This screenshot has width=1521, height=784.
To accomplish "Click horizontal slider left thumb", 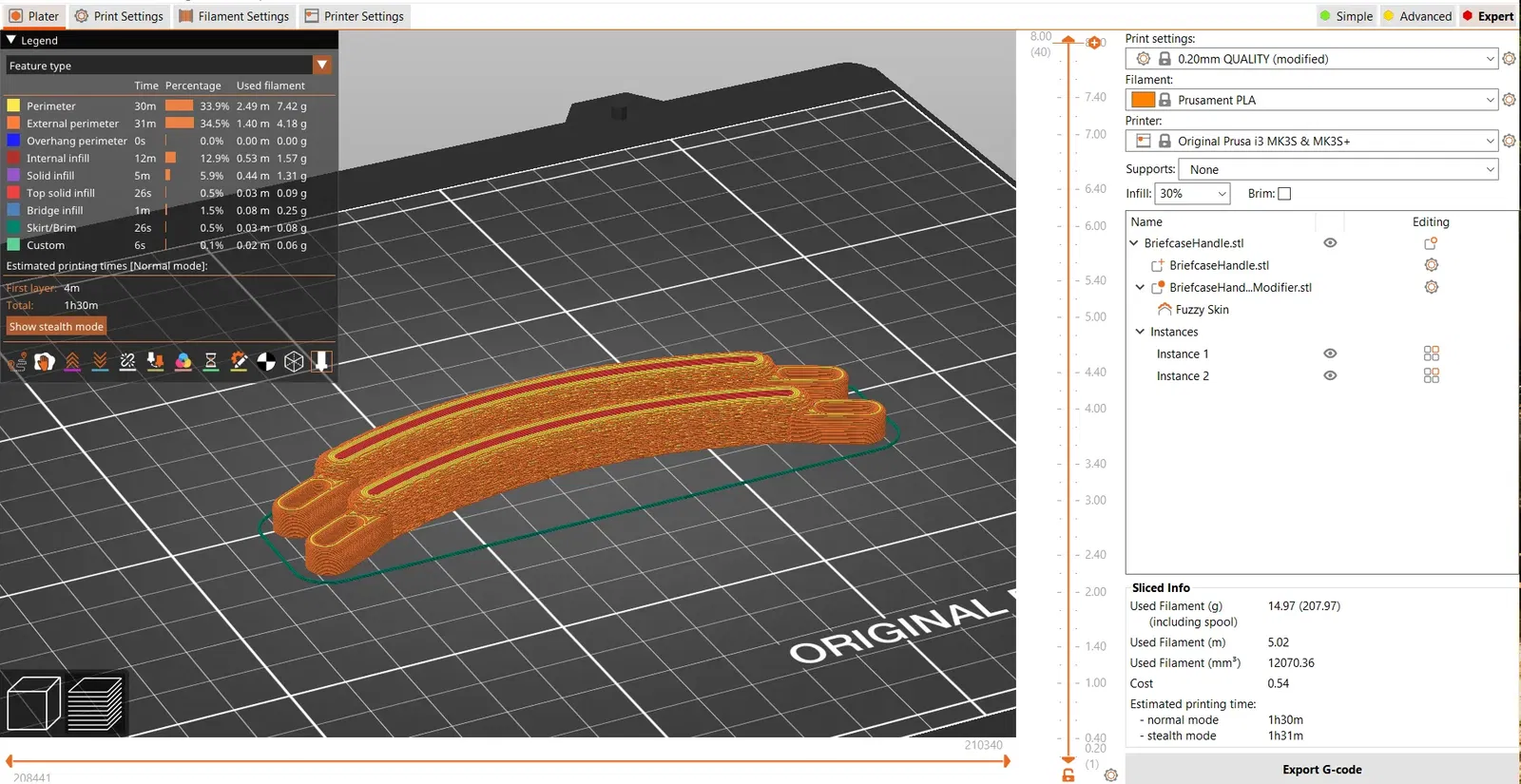I will point(9,761).
